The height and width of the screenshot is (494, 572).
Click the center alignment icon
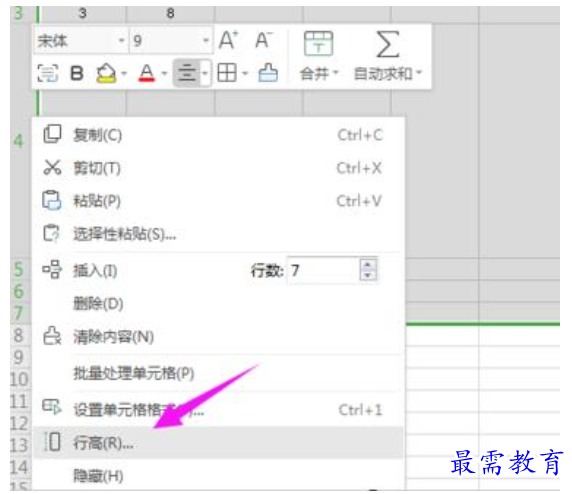point(187,73)
